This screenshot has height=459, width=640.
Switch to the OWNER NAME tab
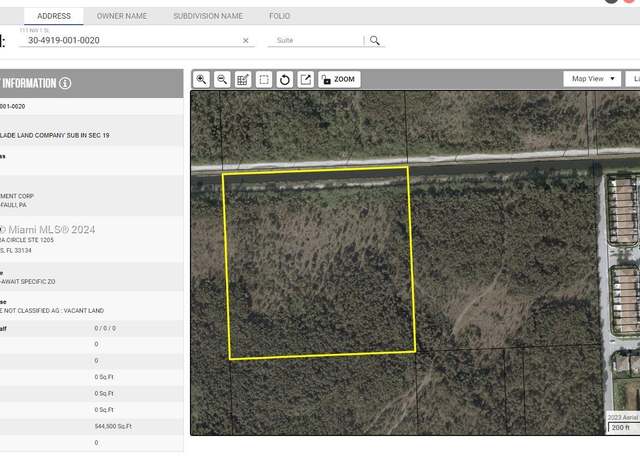pyautogui.click(x=122, y=16)
